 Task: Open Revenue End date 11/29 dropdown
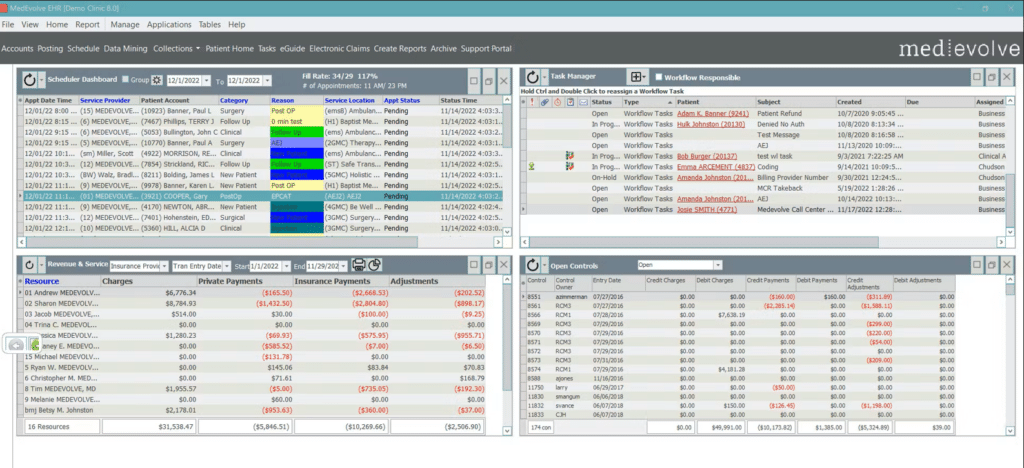344,266
